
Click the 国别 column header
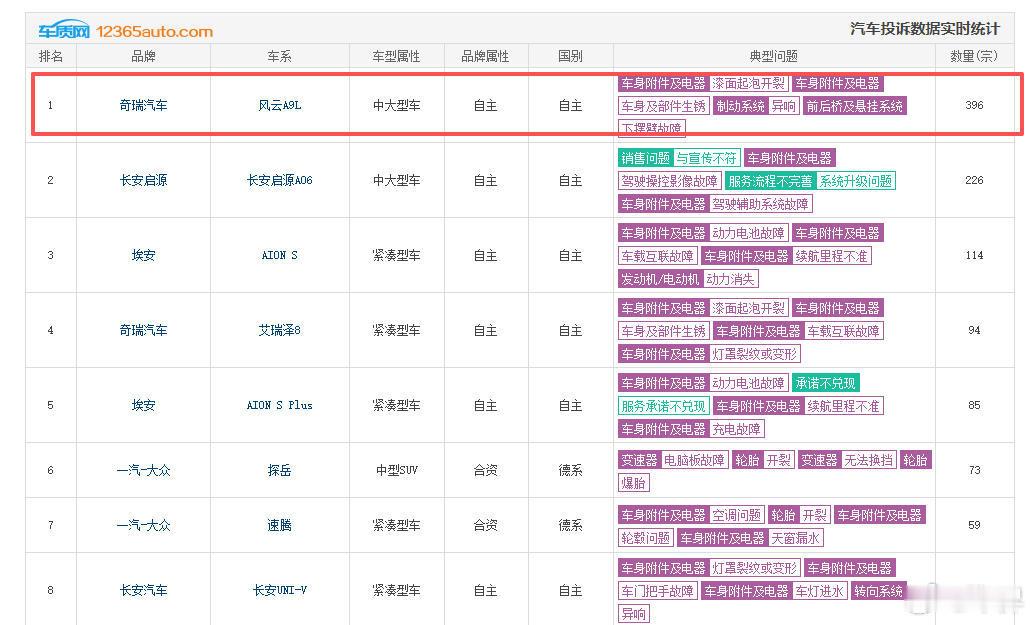[x=570, y=56]
